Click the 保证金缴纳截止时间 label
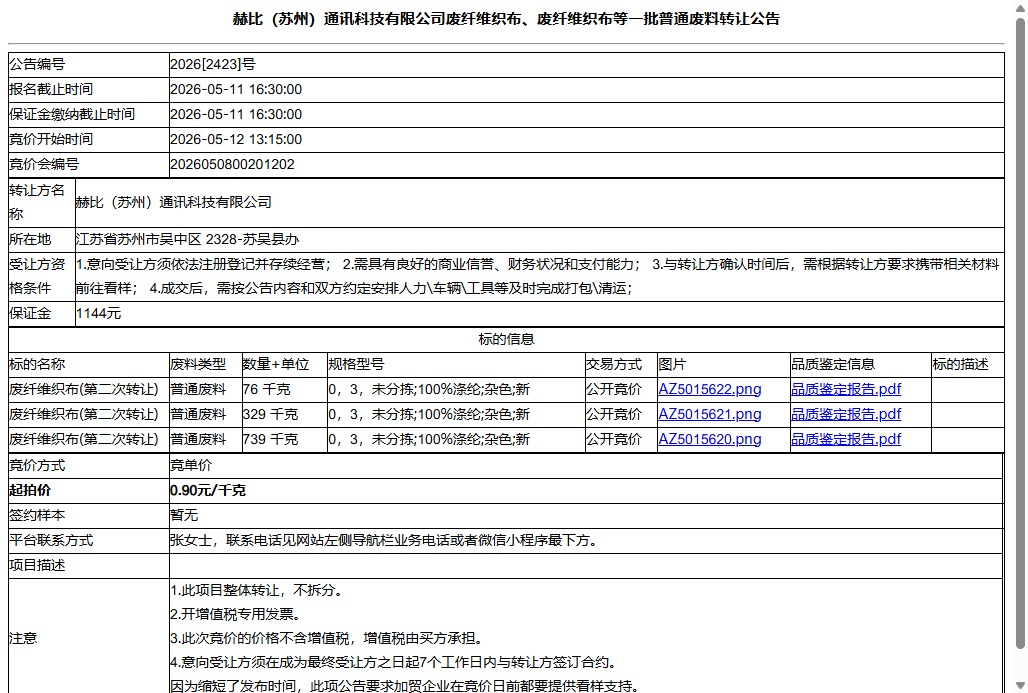The image size is (1028, 693). point(71,114)
